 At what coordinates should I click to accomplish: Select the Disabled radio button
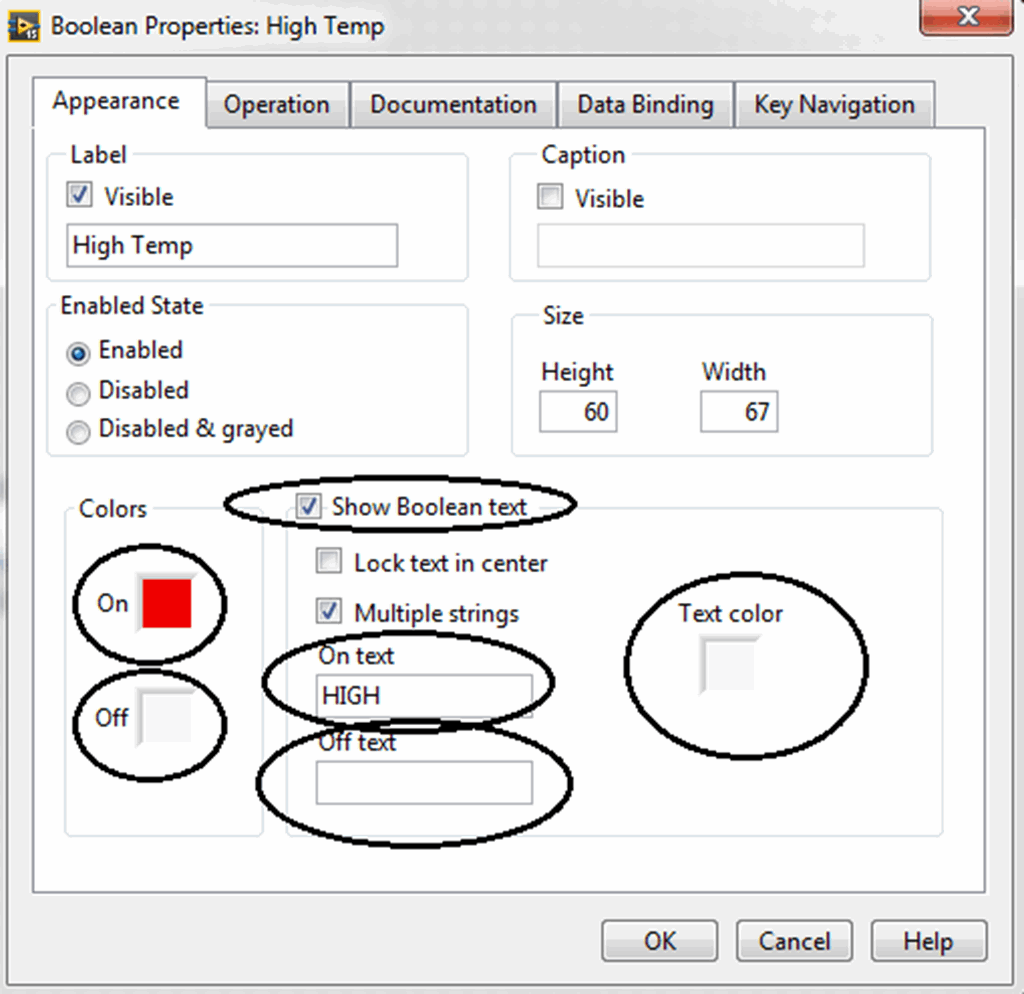pyautogui.click(x=78, y=393)
